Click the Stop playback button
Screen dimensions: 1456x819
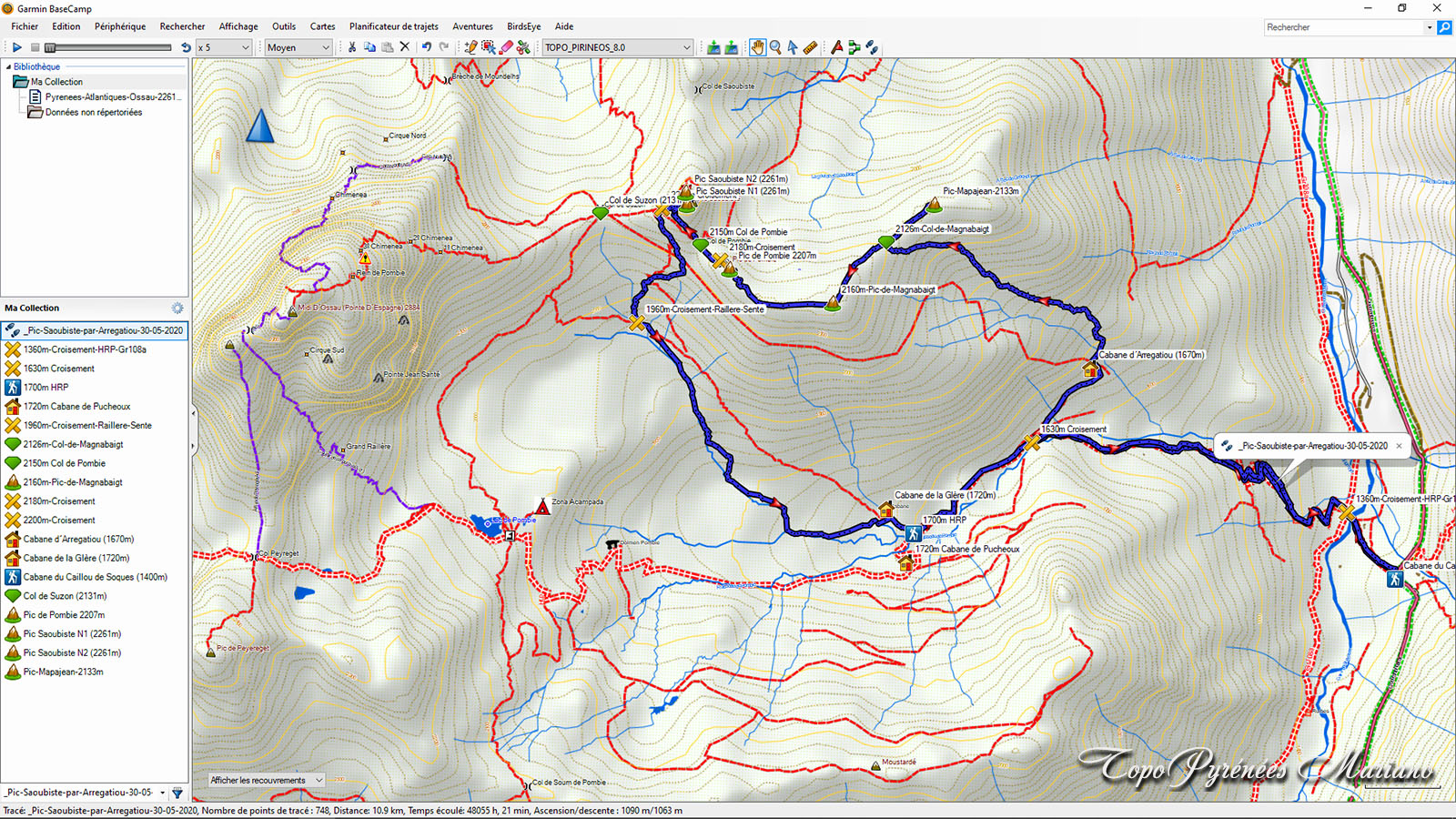(x=35, y=47)
